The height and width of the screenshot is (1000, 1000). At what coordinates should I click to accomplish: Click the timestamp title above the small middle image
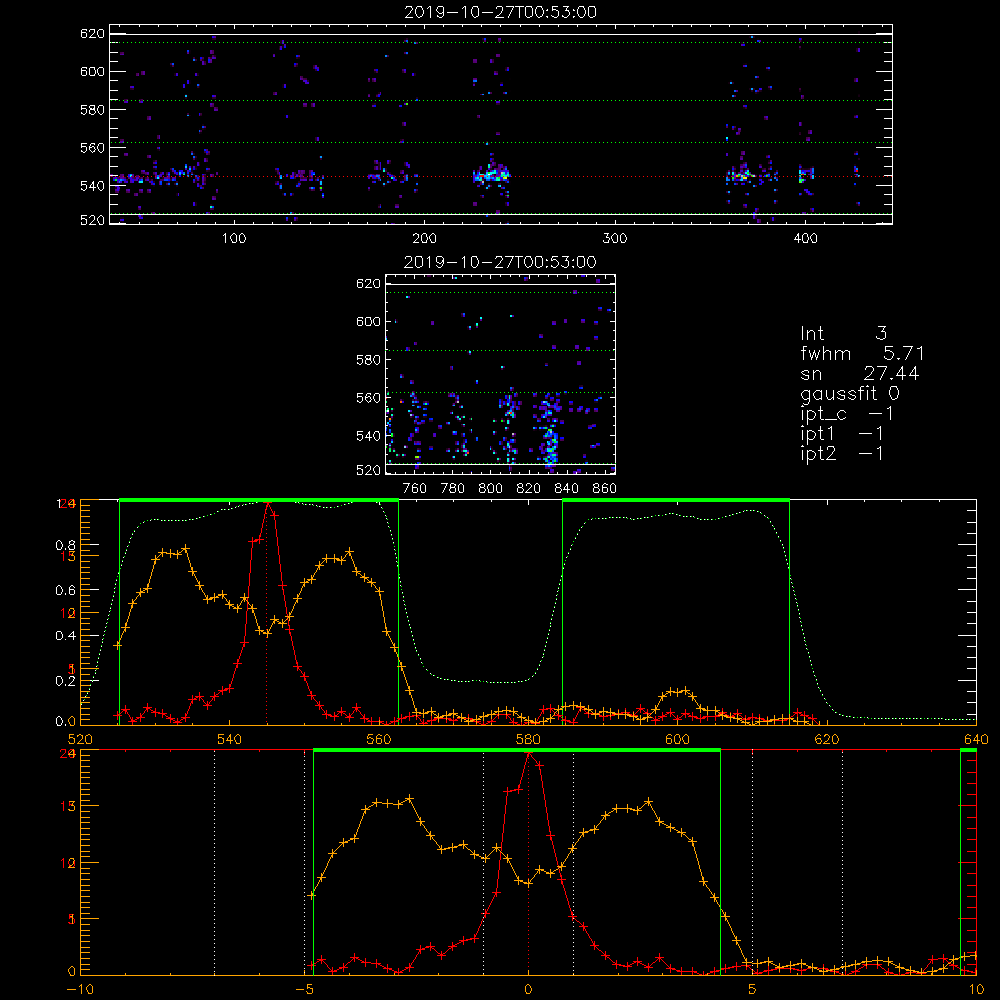pos(500,262)
